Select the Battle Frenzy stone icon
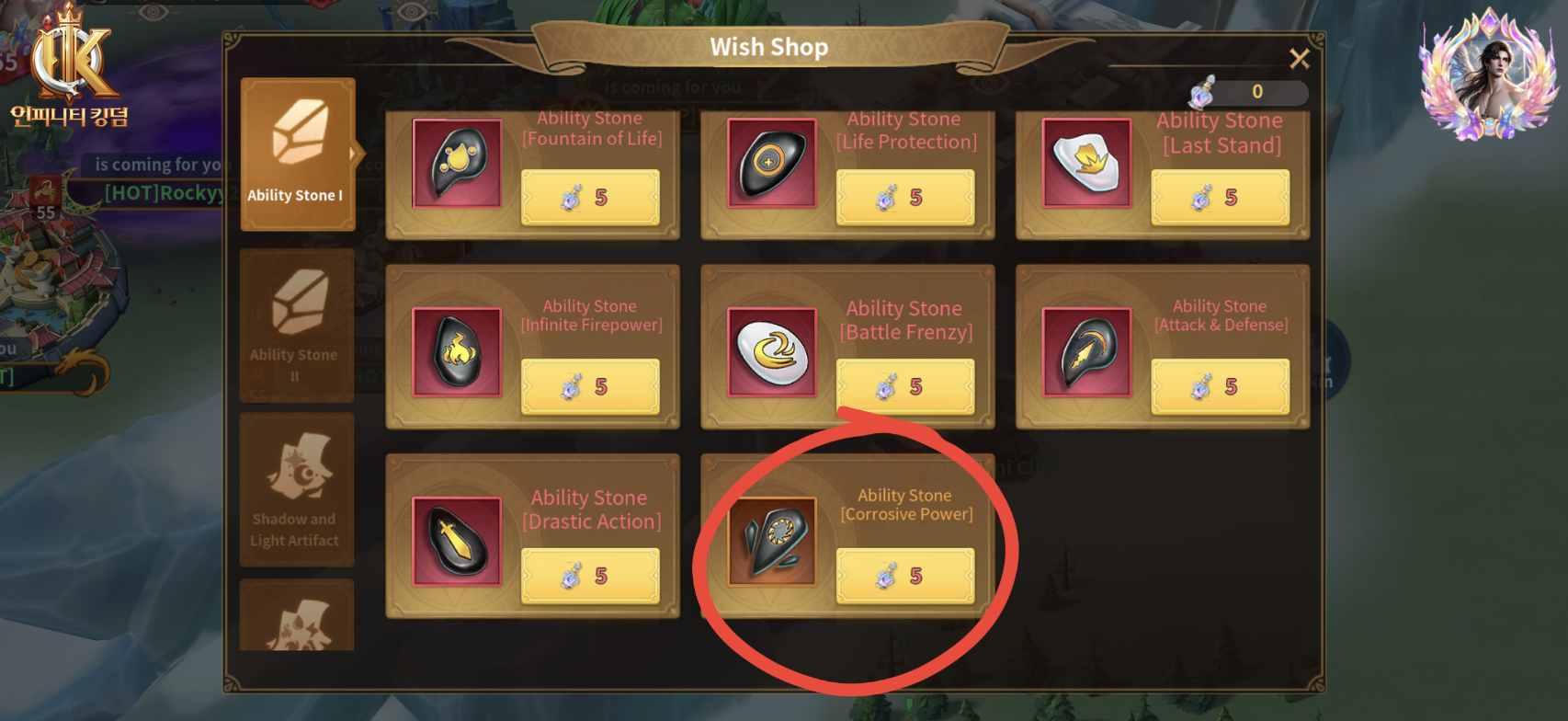The width and height of the screenshot is (1568, 721). click(772, 353)
